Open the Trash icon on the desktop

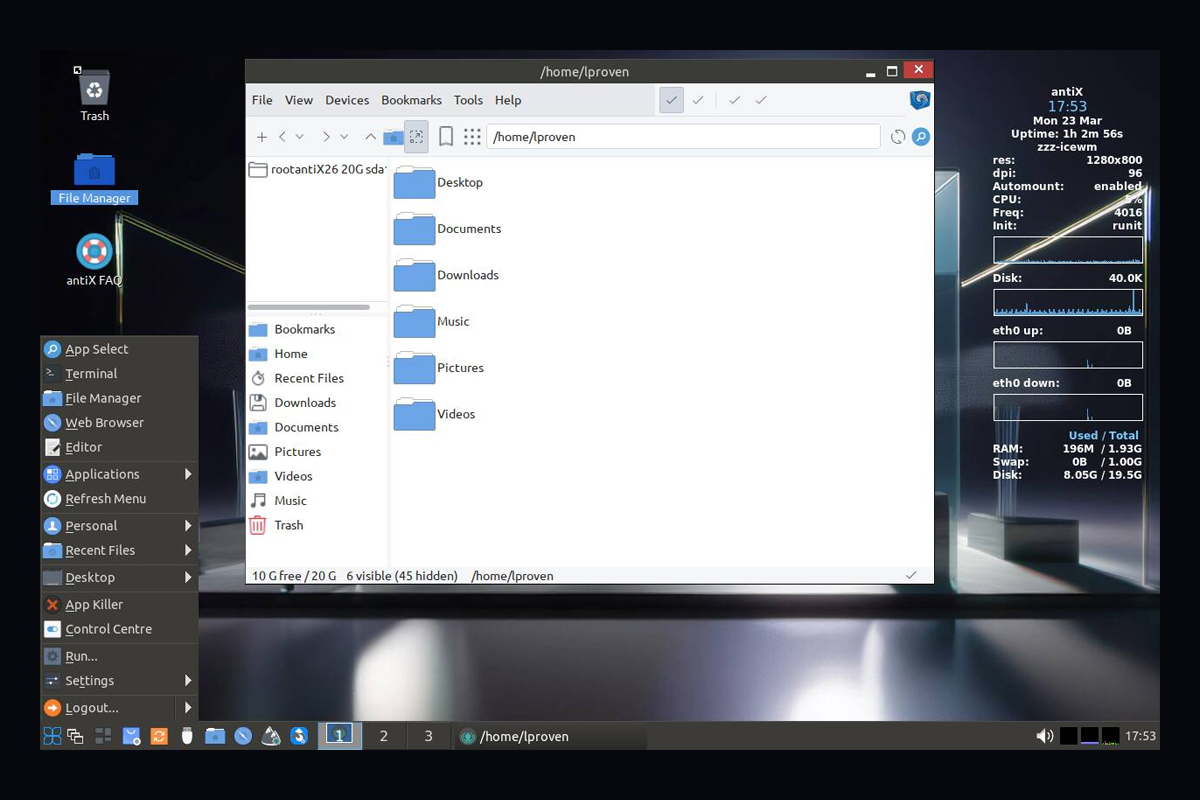click(94, 94)
